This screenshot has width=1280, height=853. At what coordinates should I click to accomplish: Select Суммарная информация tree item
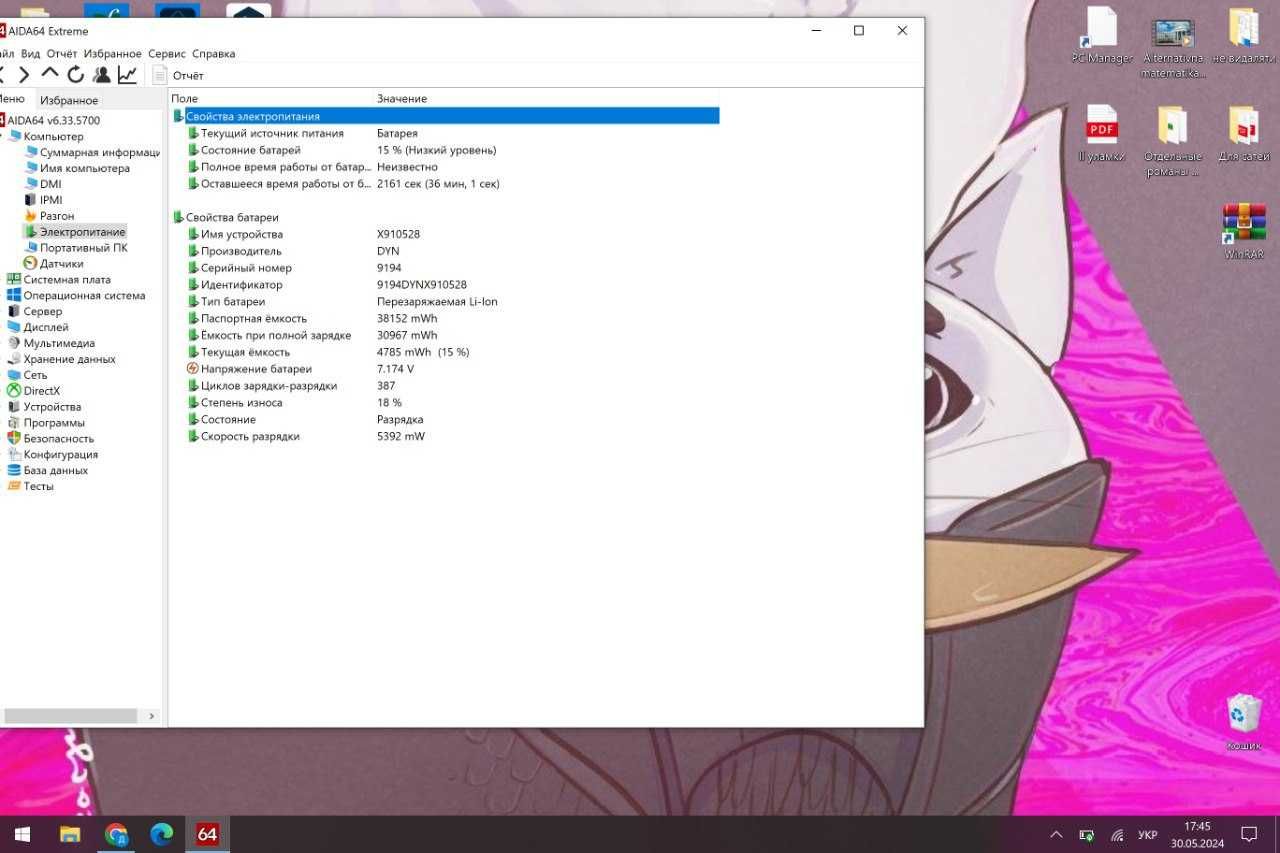coord(92,152)
